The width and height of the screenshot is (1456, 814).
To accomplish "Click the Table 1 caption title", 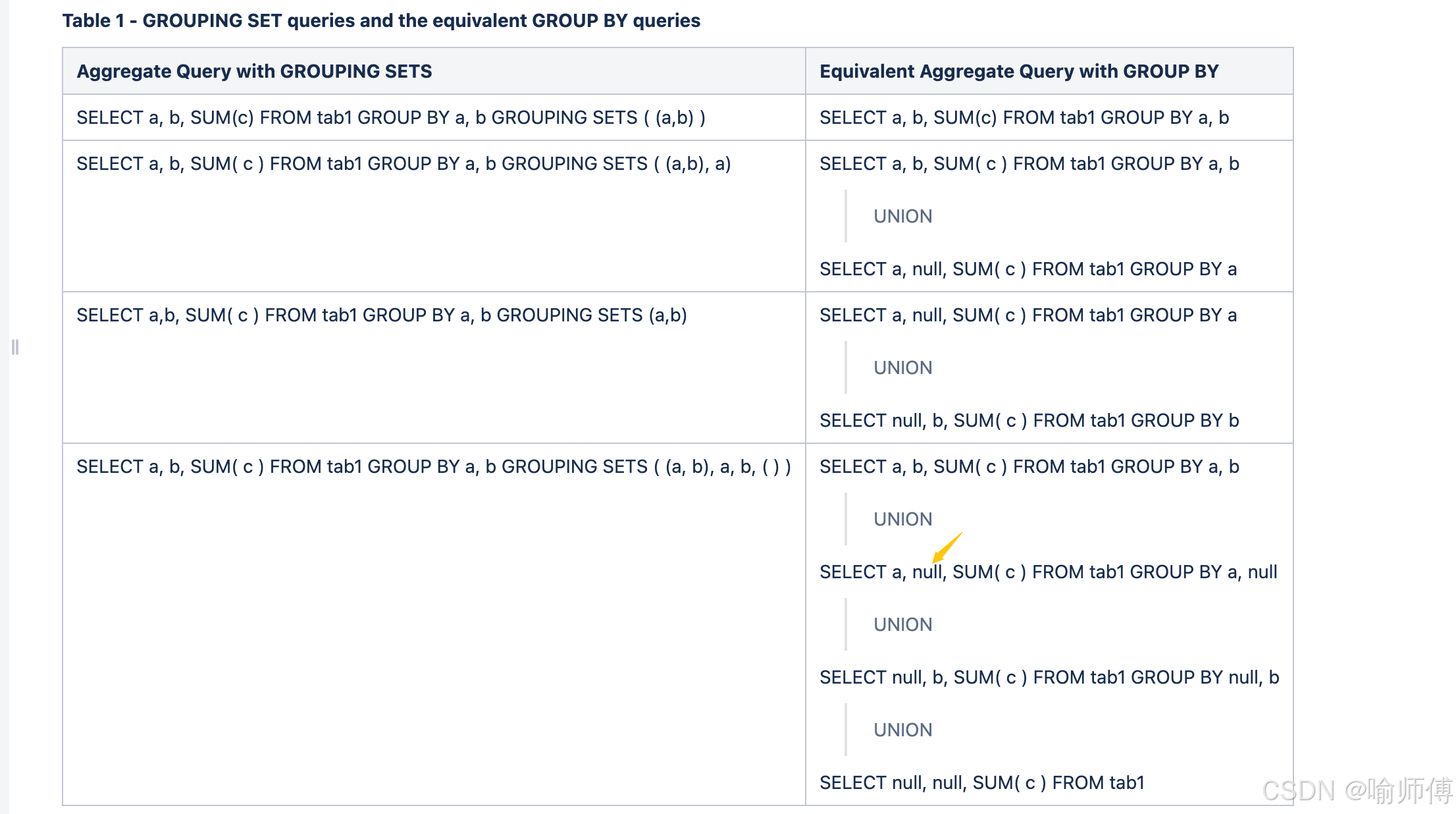I will point(381,20).
